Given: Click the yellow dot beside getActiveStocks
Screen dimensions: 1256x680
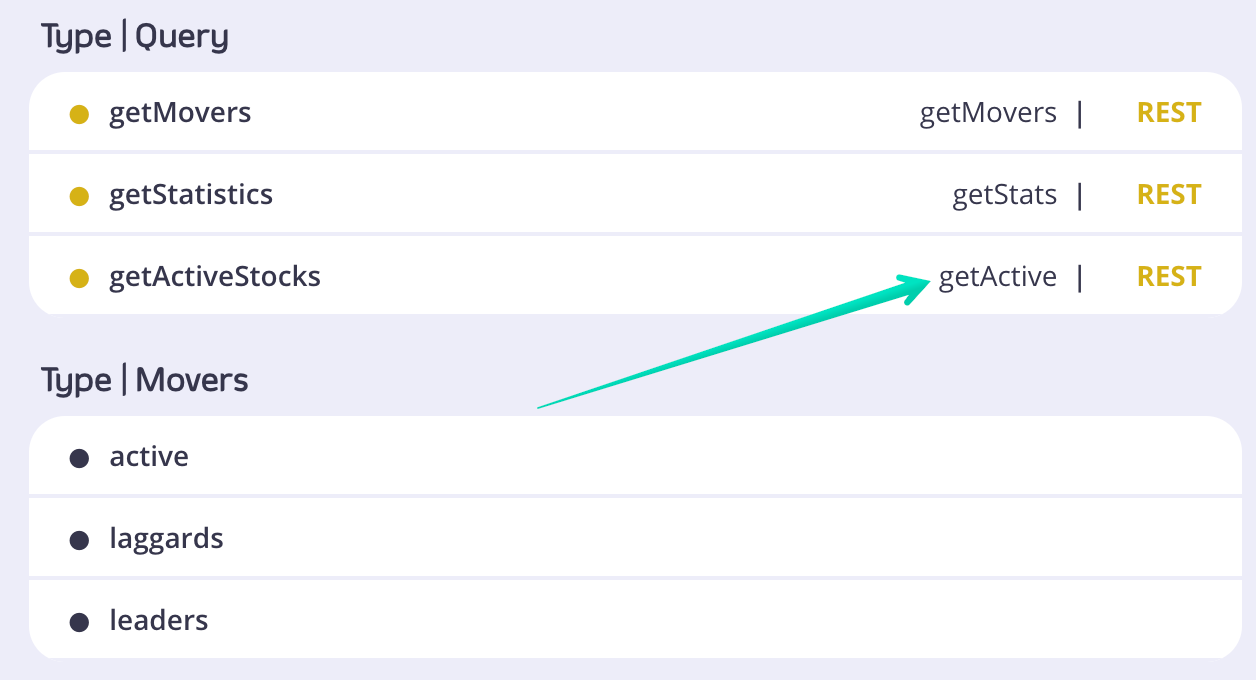Looking at the screenshot, I should 79,278.
